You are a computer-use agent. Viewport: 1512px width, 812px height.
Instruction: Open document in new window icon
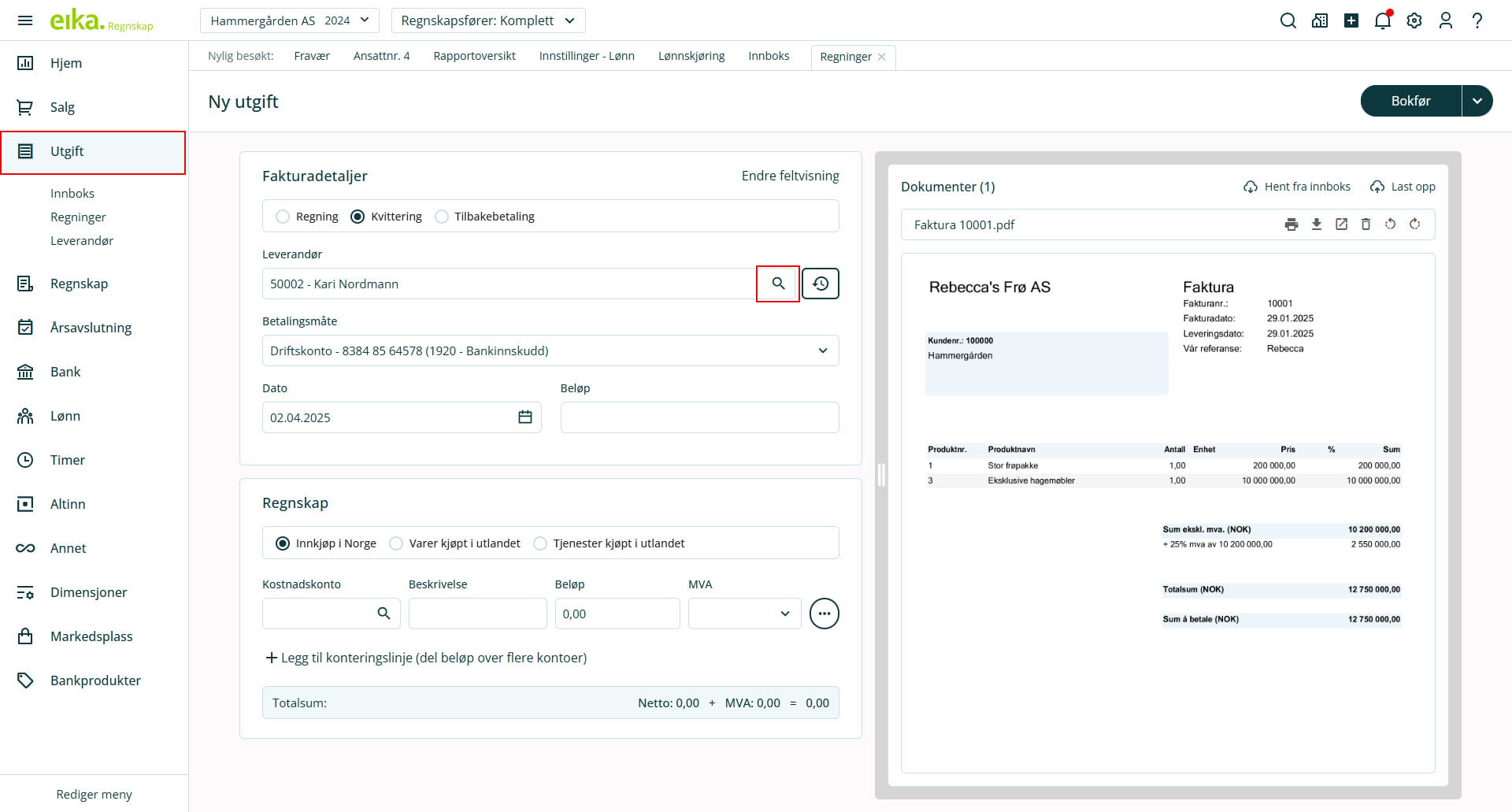click(1341, 224)
